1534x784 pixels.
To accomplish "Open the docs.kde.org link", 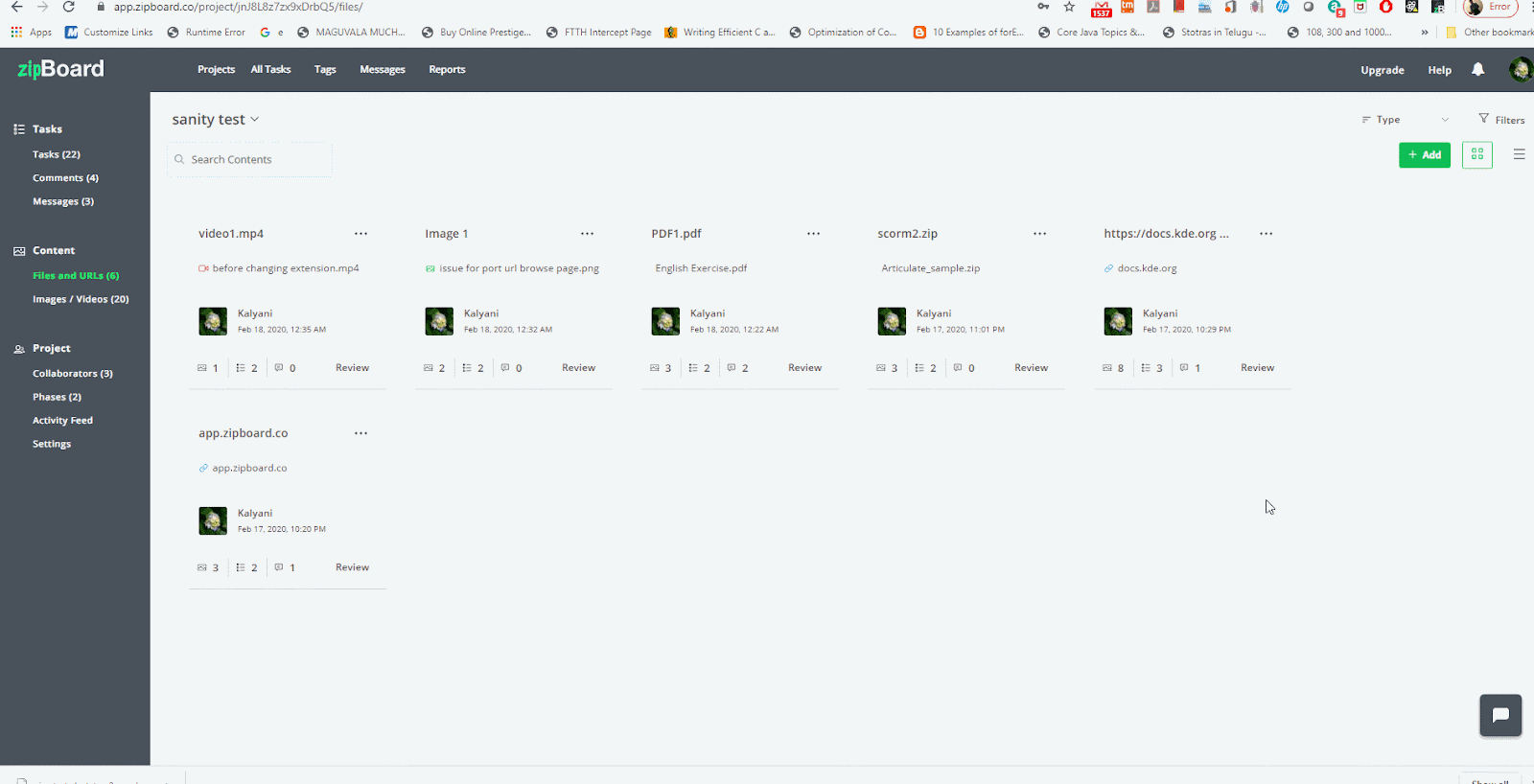I will (1147, 268).
